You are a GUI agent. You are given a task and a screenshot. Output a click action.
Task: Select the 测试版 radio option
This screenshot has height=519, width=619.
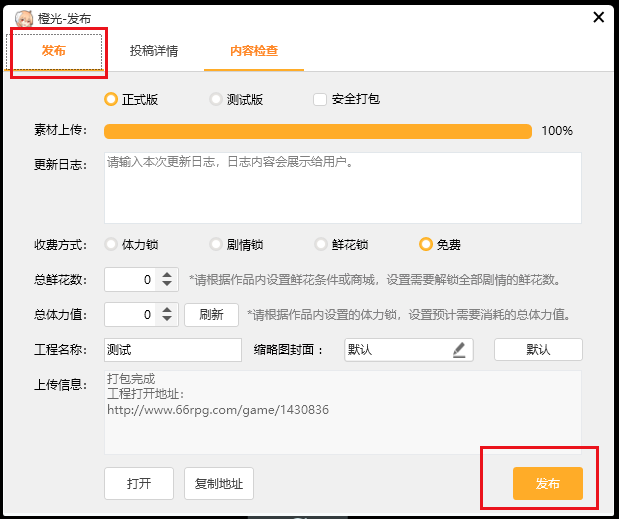tap(216, 100)
